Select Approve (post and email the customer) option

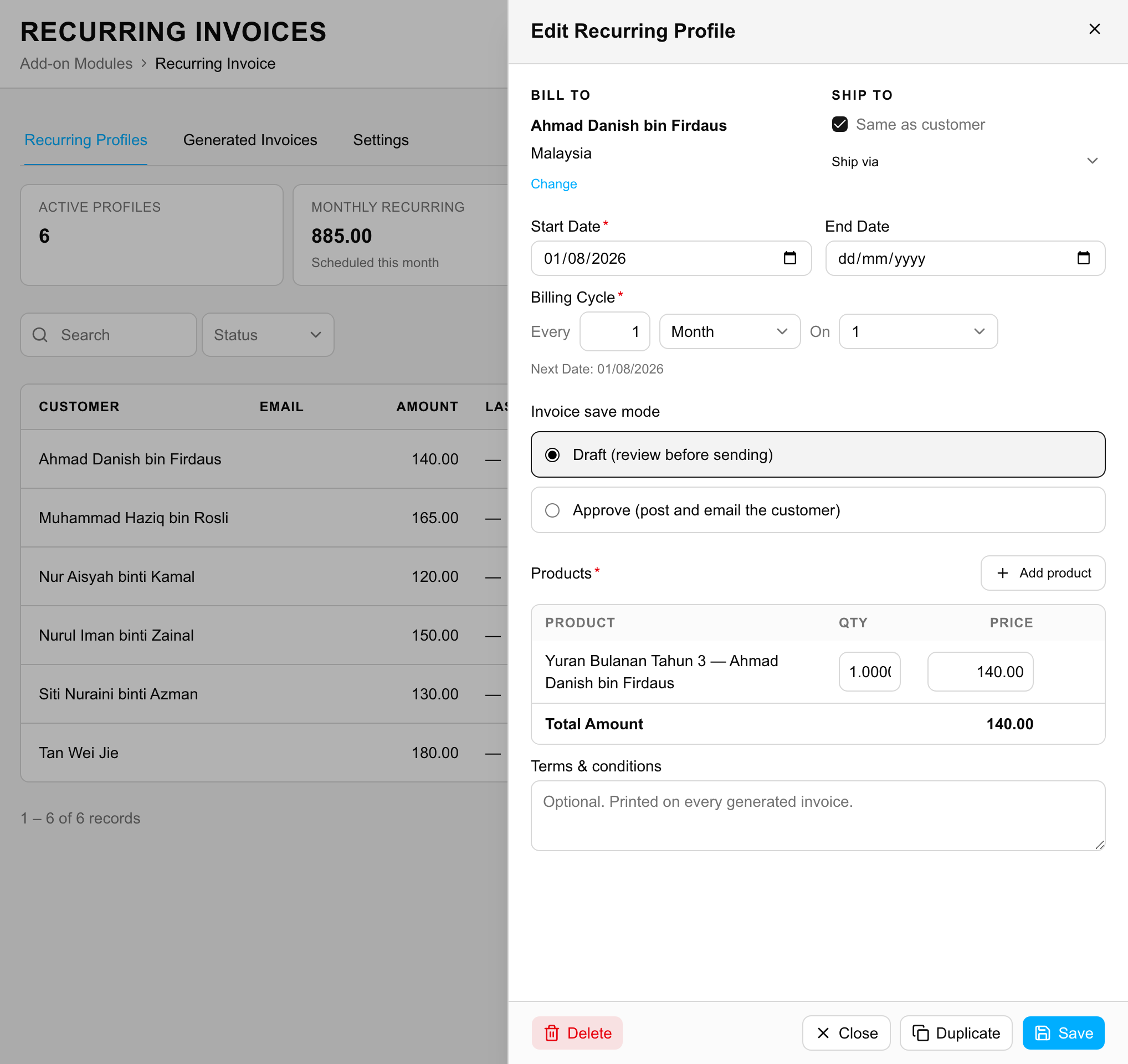coord(818,510)
